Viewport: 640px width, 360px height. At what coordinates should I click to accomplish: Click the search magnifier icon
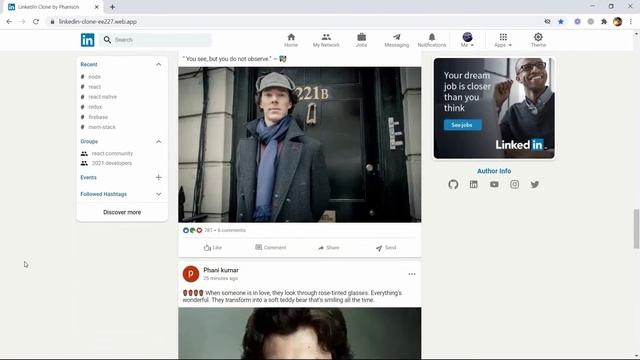coord(107,40)
